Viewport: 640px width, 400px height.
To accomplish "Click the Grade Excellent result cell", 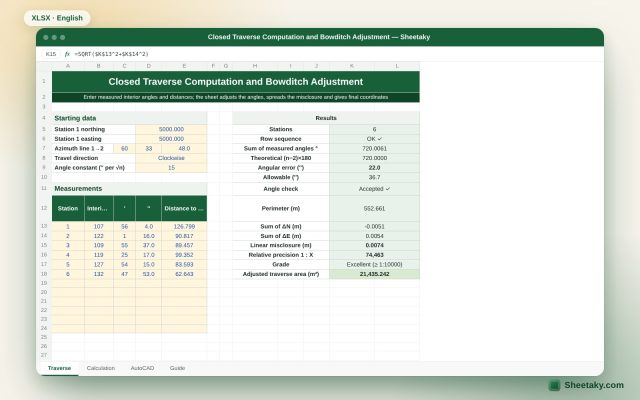I will [x=374, y=264].
